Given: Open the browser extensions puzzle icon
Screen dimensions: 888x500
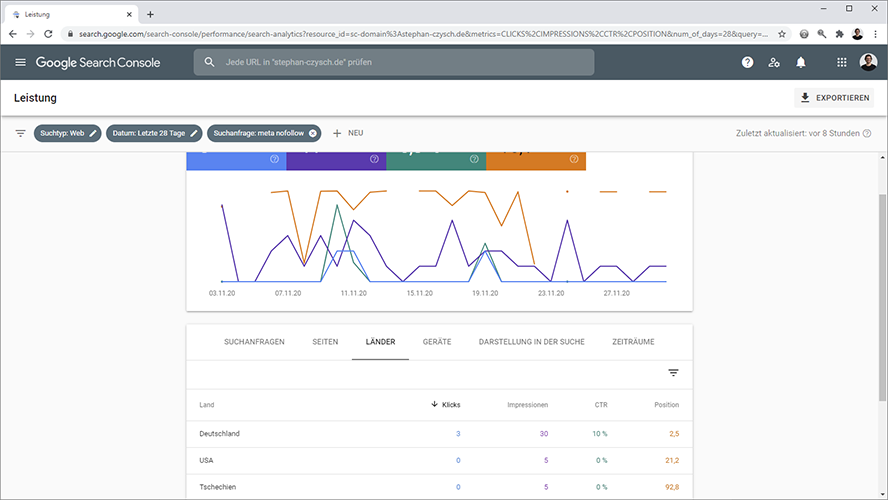Looking at the screenshot, I should pyautogui.click(x=839, y=34).
